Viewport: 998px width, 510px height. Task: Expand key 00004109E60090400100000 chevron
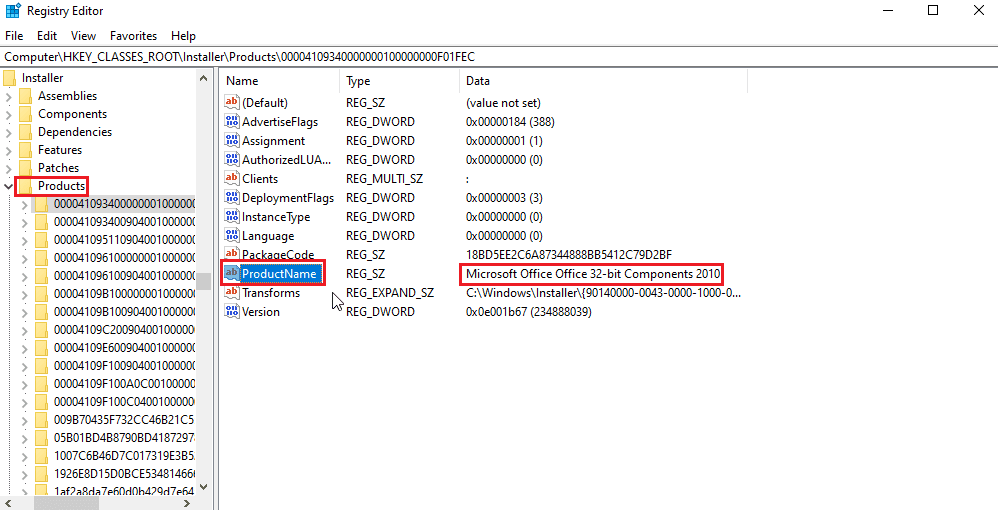pyautogui.click(x=24, y=349)
